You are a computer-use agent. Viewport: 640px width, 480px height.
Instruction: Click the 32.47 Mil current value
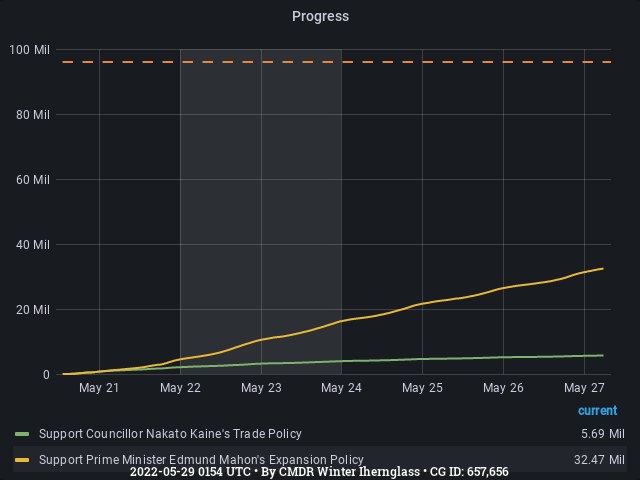click(x=599, y=460)
